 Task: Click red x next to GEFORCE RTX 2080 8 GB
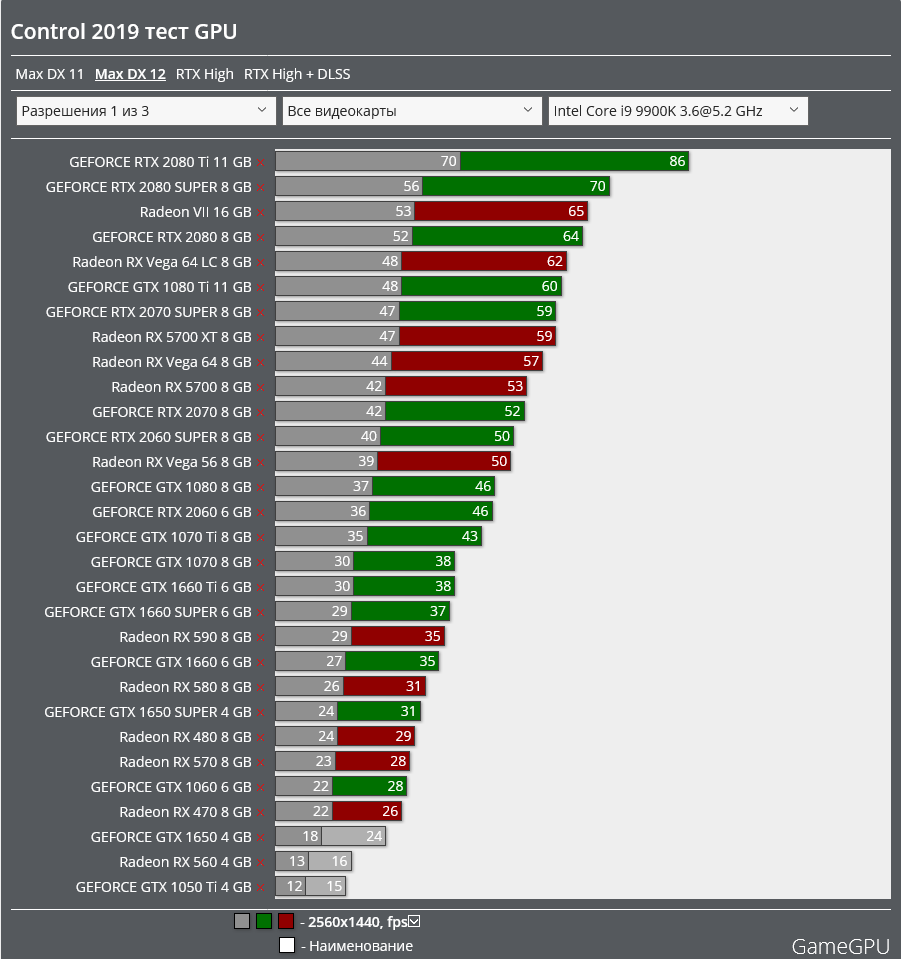[x=261, y=238]
